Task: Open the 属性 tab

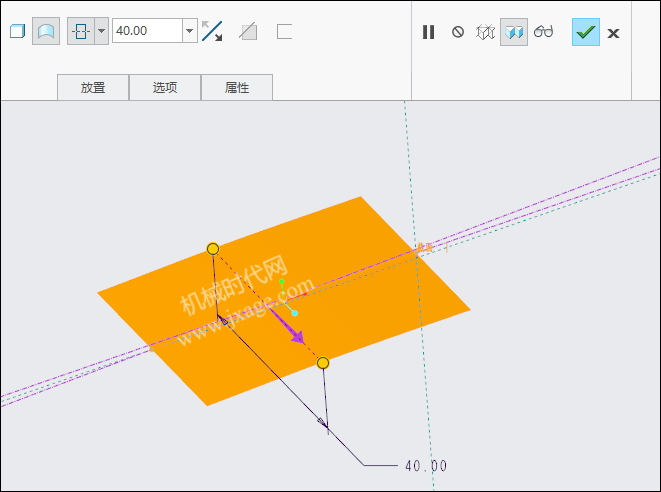Action: coord(237,88)
